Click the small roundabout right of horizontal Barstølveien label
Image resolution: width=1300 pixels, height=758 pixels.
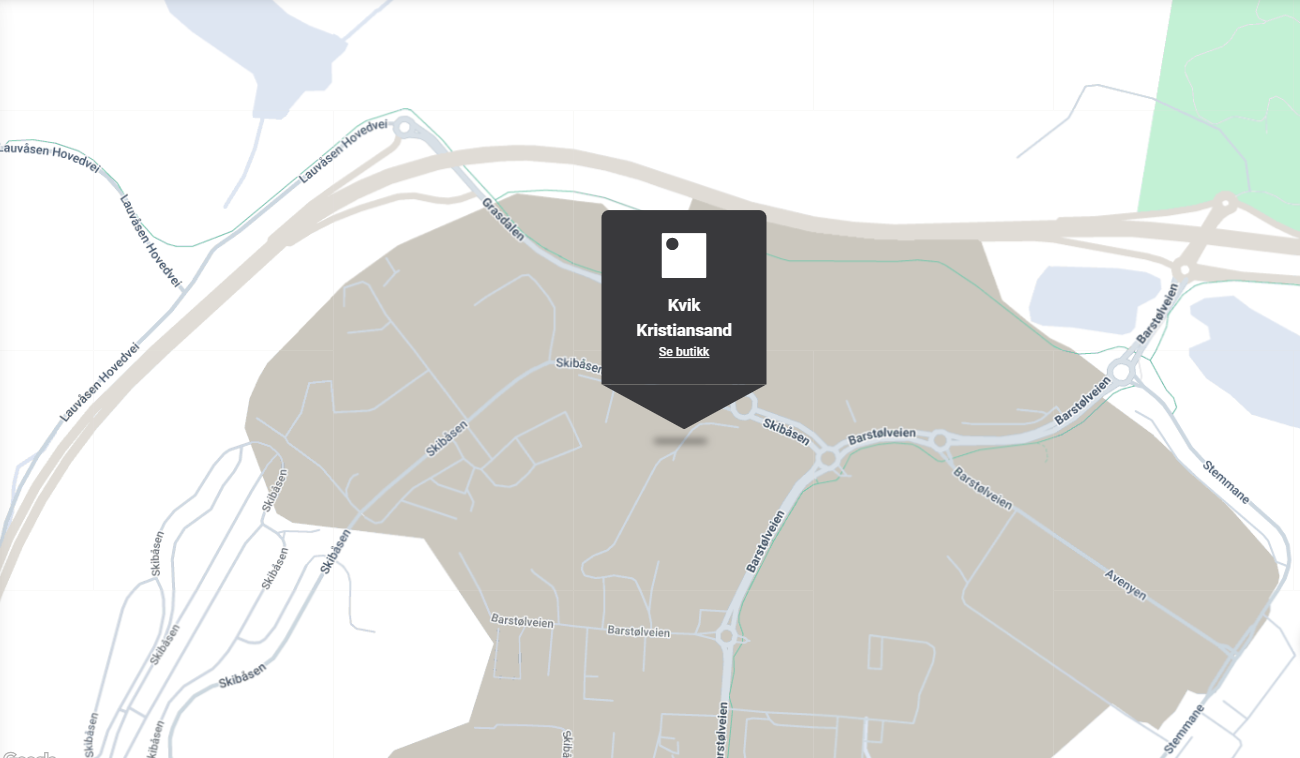pos(940,440)
